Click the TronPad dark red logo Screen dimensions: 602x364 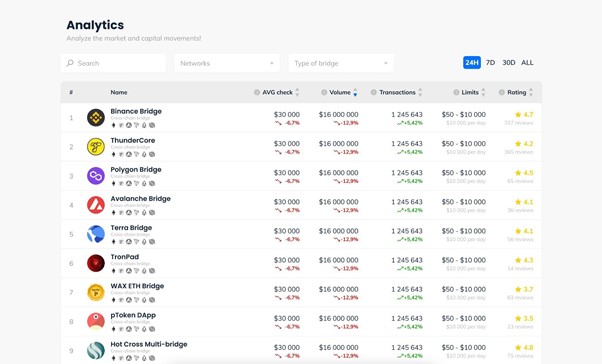click(96, 263)
